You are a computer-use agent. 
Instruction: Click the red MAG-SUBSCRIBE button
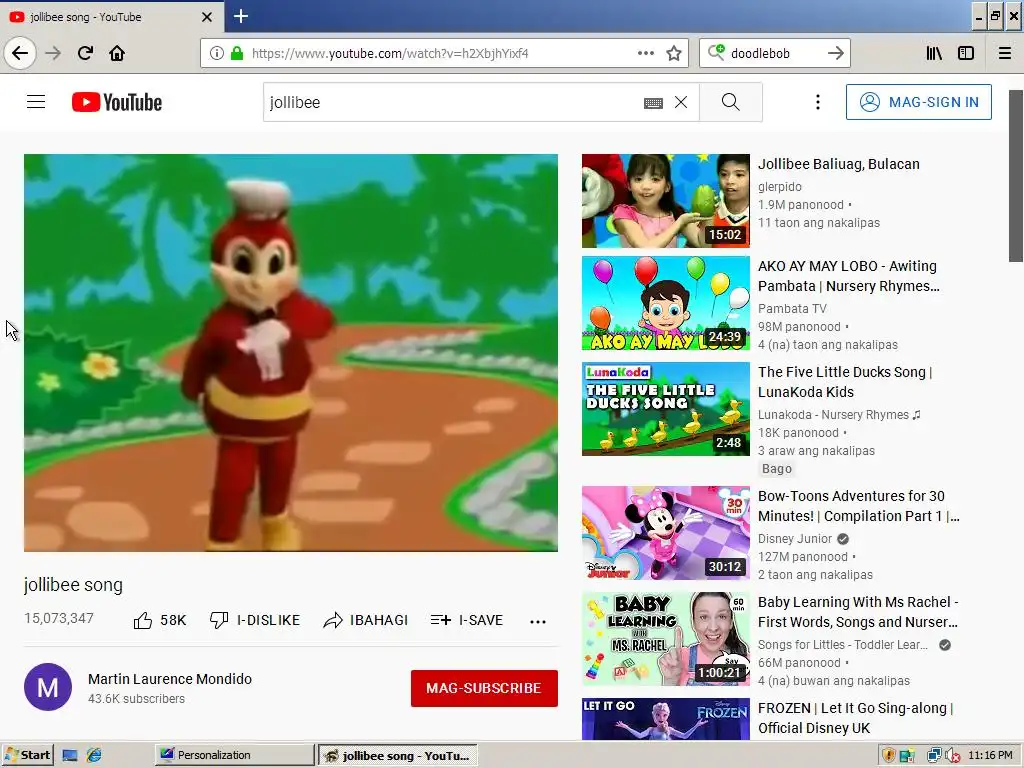(x=484, y=688)
